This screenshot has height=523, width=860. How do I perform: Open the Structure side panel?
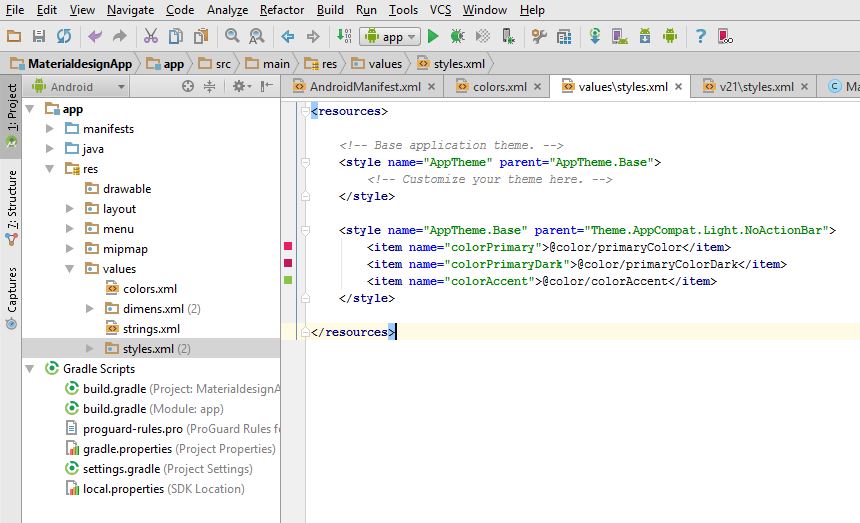12,200
